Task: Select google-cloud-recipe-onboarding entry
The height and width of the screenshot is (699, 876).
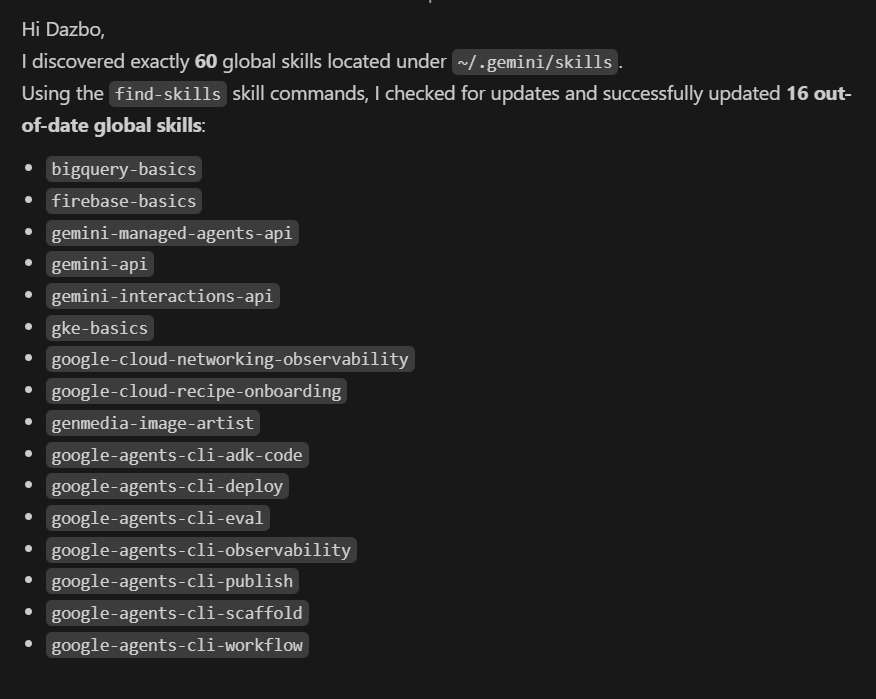Action: click(196, 391)
